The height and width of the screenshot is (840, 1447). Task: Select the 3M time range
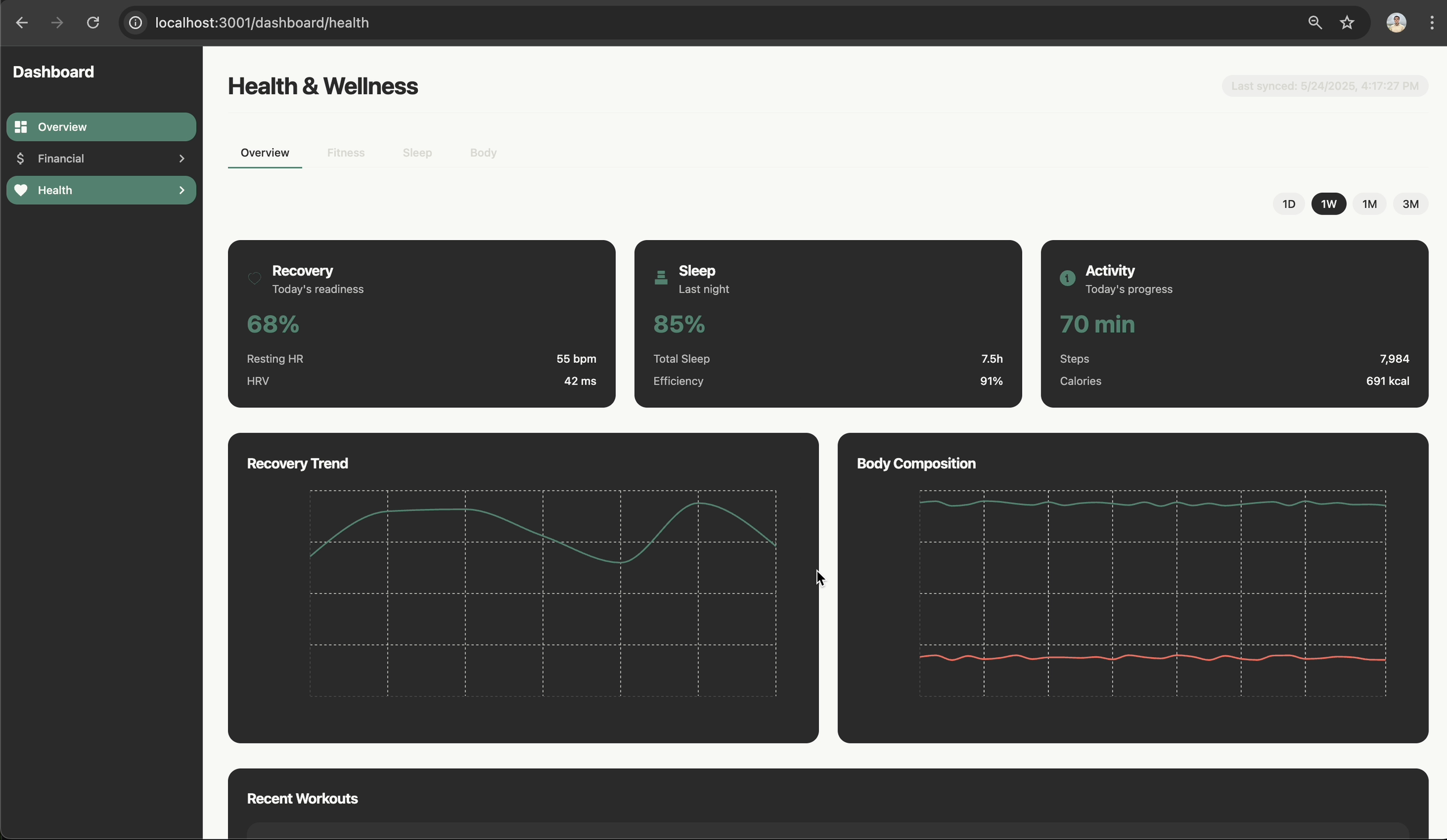point(1410,204)
